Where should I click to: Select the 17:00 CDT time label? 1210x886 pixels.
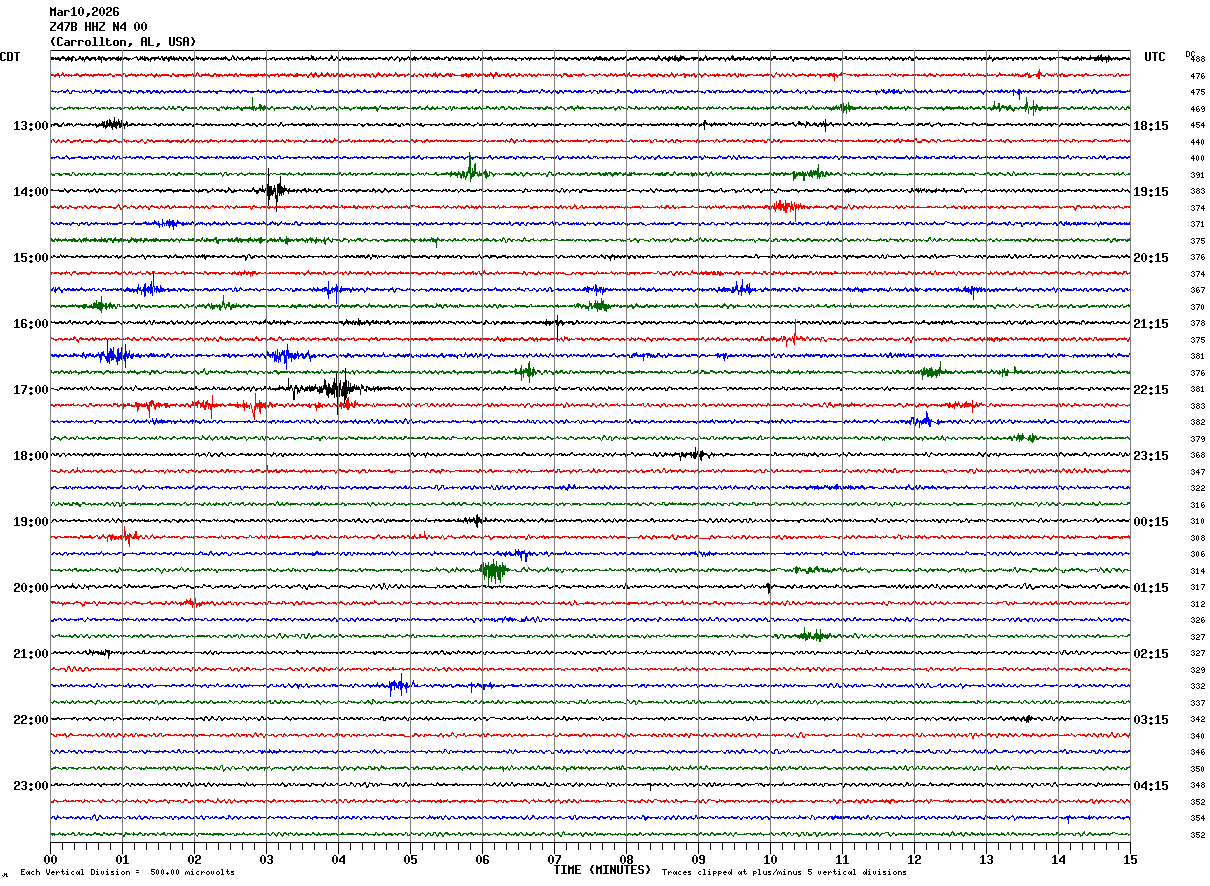pos(30,390)
